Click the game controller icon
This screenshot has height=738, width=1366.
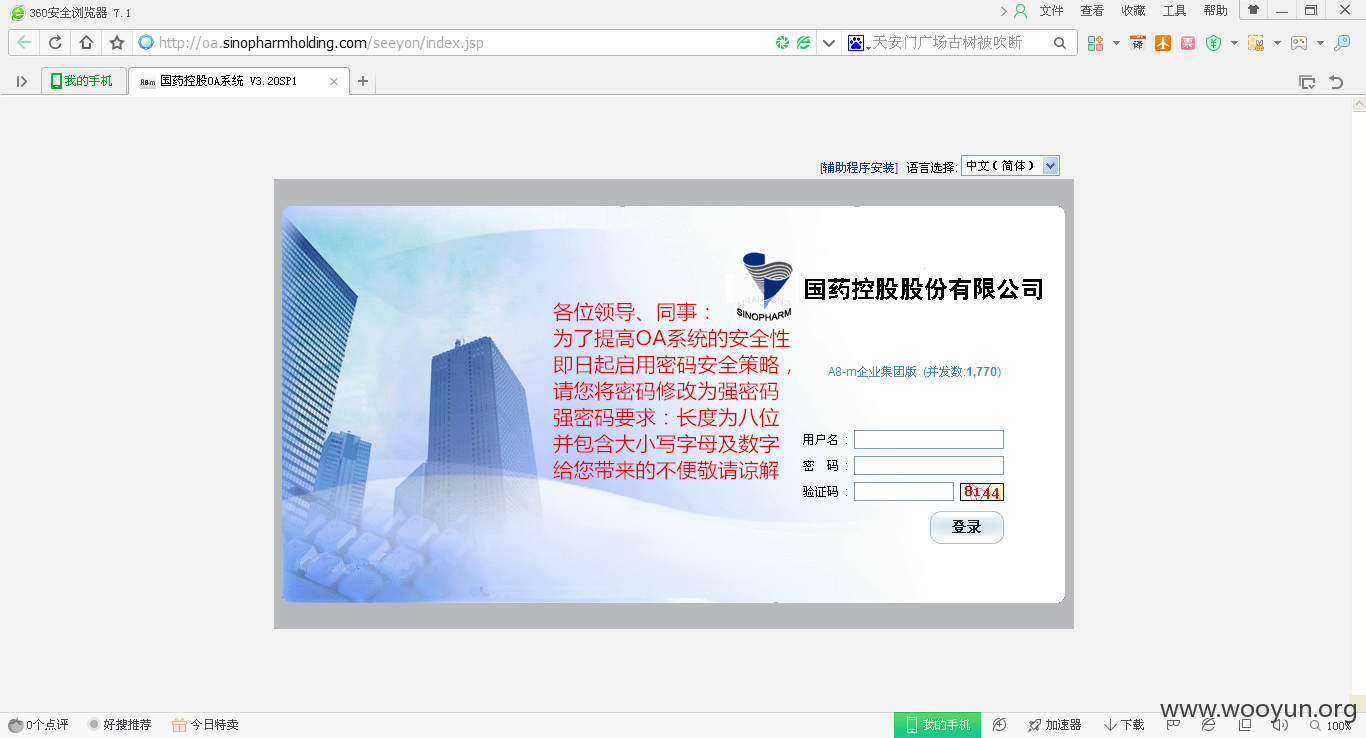(x=1299, y=43)
